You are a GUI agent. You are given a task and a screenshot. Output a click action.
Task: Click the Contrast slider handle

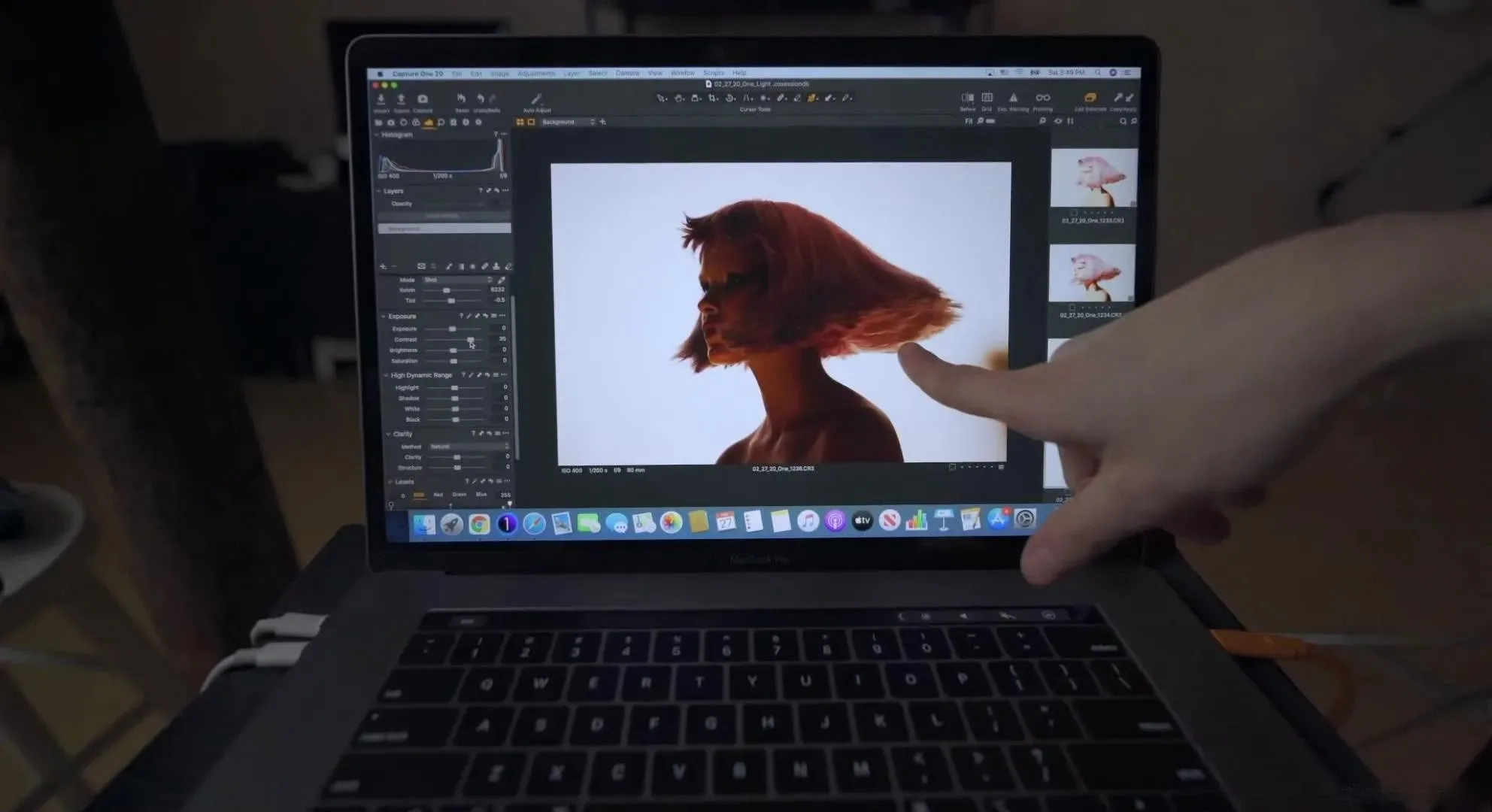[x=471, y=340]
